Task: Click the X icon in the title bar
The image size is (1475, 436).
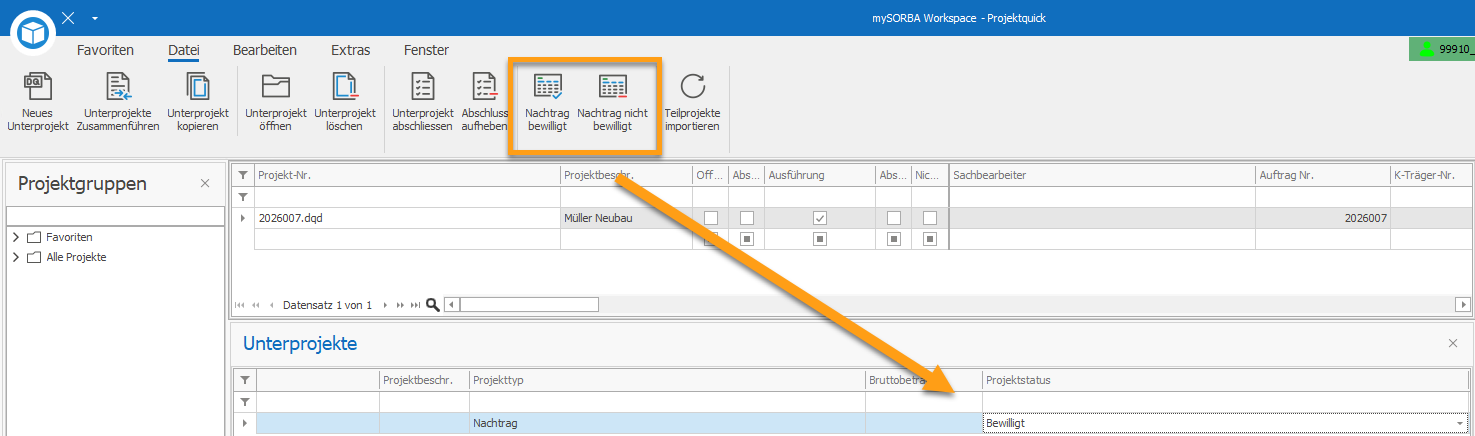Action: (x=68, y=18)
